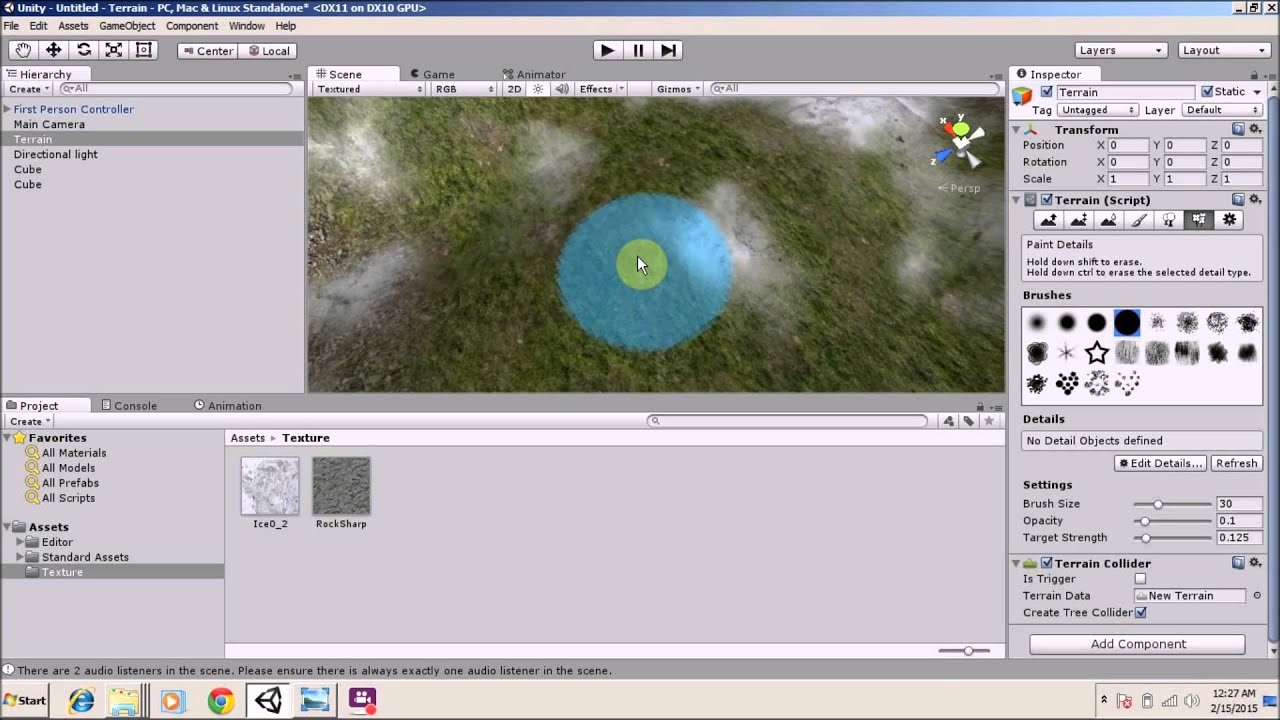This screenshot has width=1280, height=720.
Task: Open Terrain Script component gear menu
Action: coord(1255,200)
